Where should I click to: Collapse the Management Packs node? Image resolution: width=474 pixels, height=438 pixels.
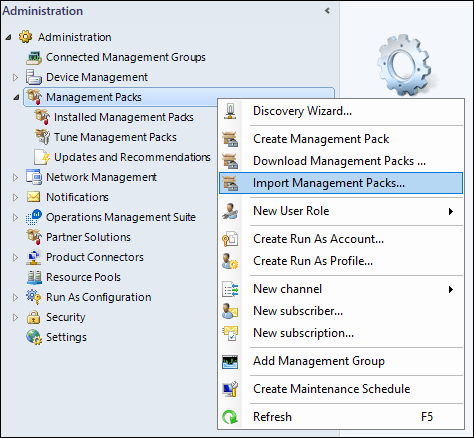click(x=15, y=98)
